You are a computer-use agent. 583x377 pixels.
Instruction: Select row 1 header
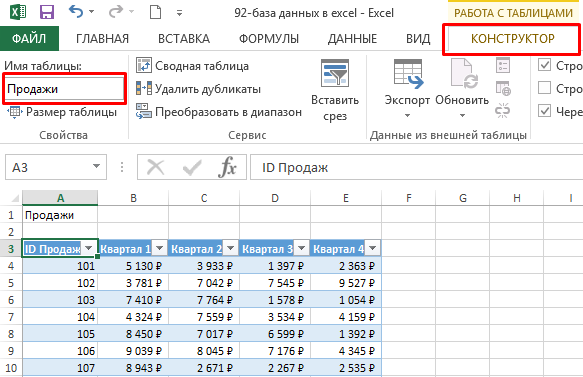click(11, 215)
